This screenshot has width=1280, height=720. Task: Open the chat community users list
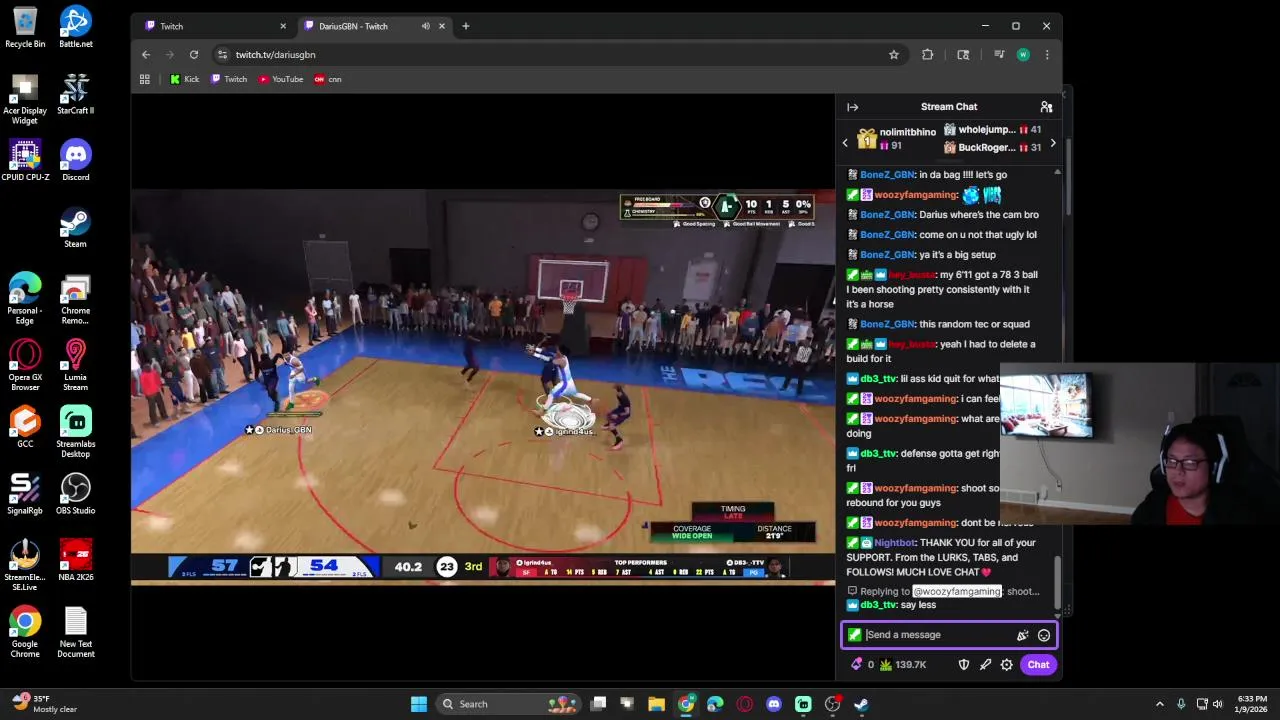(1046, 107)
